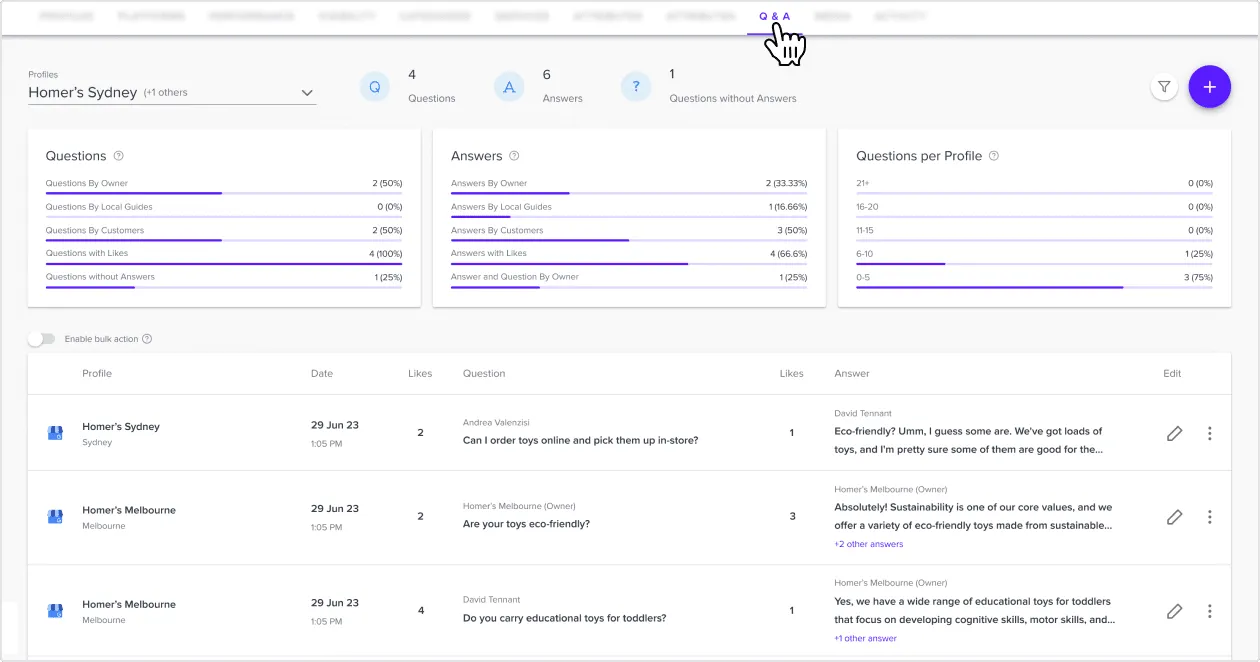This screenshot has height=662, width=1260.
Task: Click the purple plus add button
Action: click(1209, 87)
